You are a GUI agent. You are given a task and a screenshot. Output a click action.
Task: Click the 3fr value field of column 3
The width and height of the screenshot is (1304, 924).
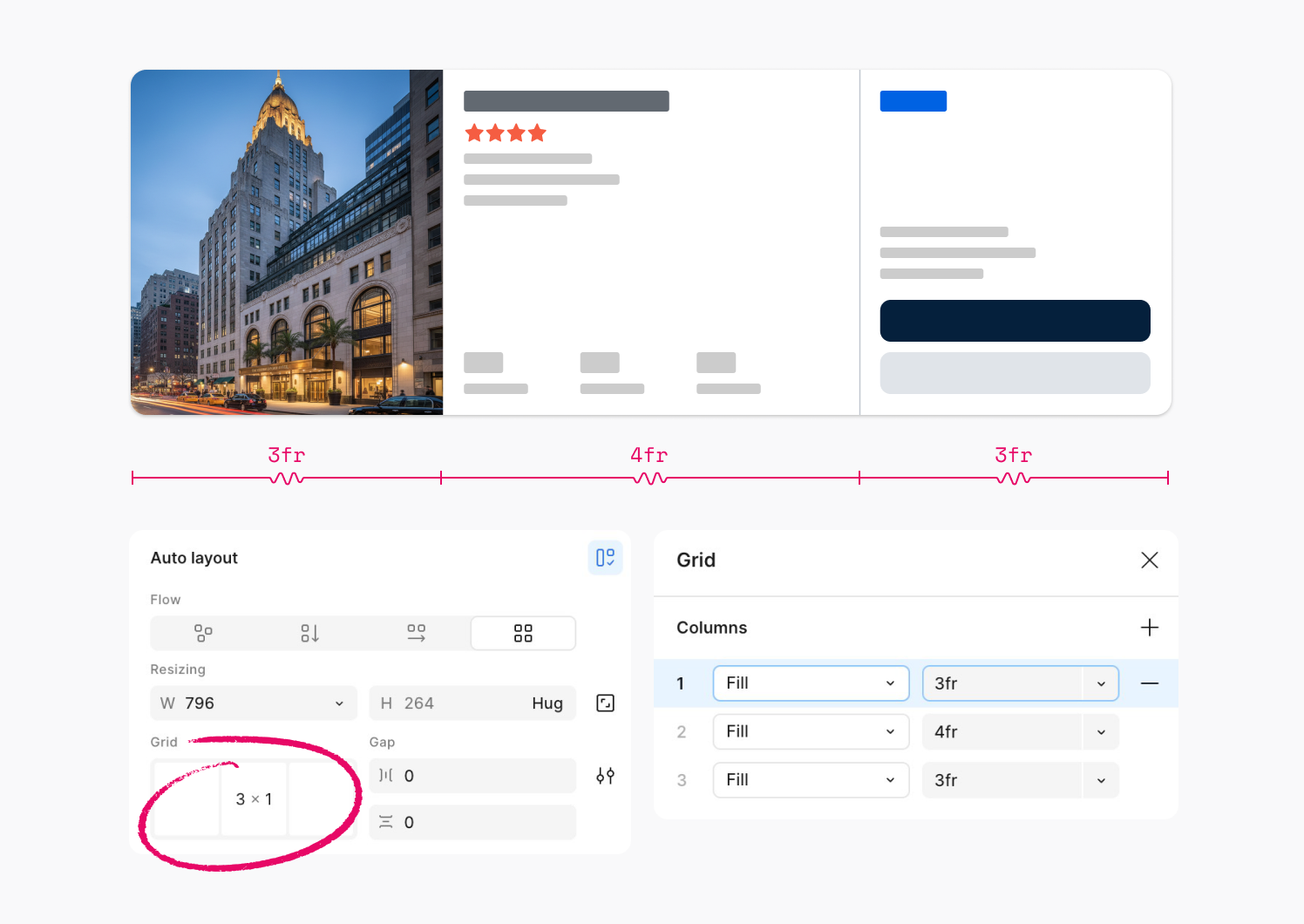tap(1002, 780)
